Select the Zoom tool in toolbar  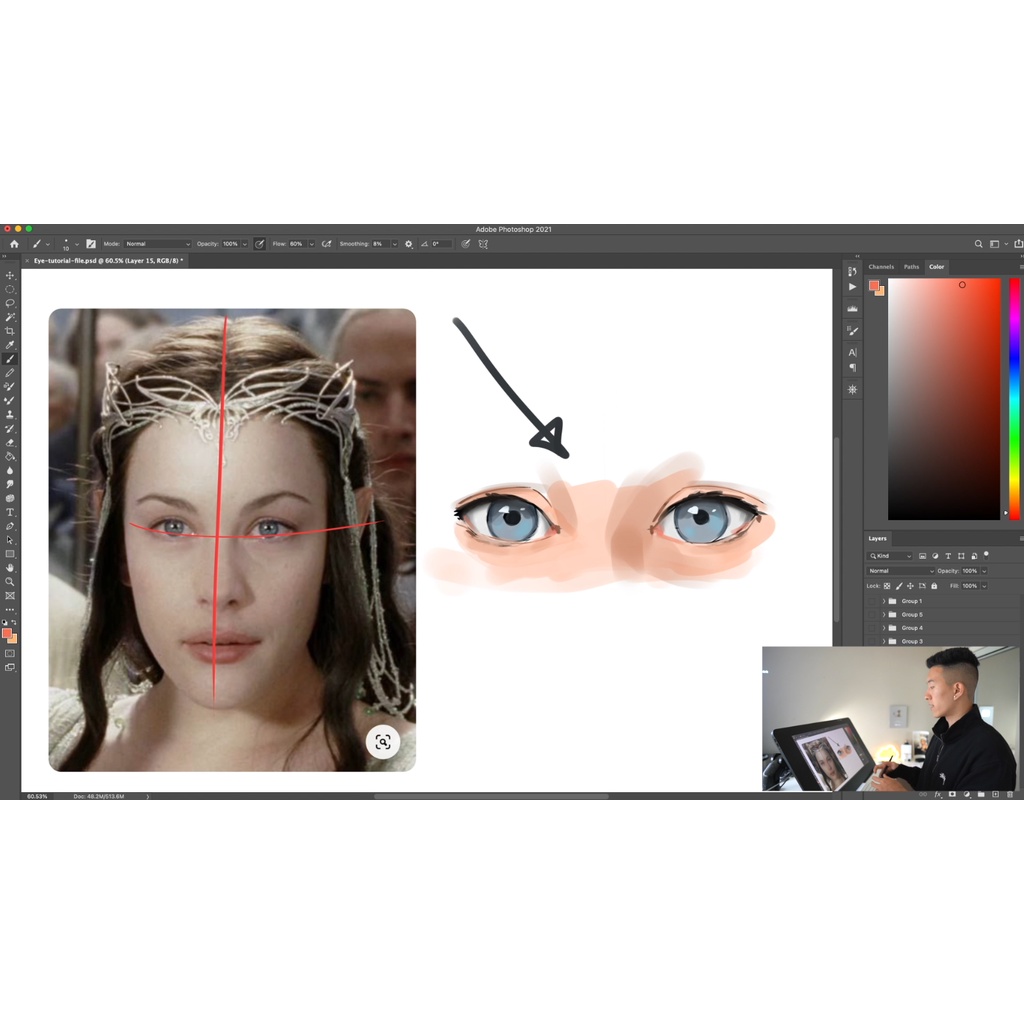click(x=10, y=581)
